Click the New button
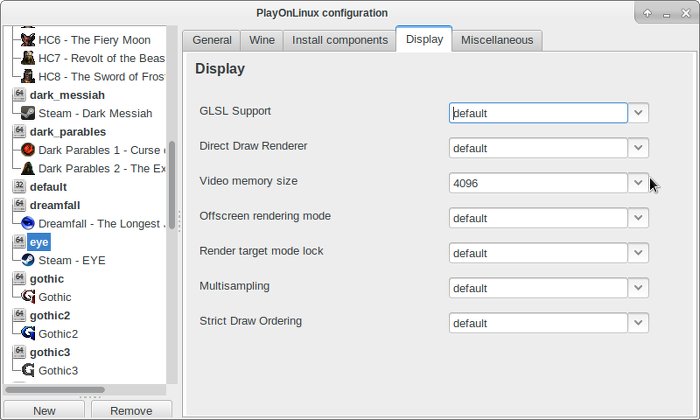The height and width of the screenshot is (420, 700). [44, 410]
